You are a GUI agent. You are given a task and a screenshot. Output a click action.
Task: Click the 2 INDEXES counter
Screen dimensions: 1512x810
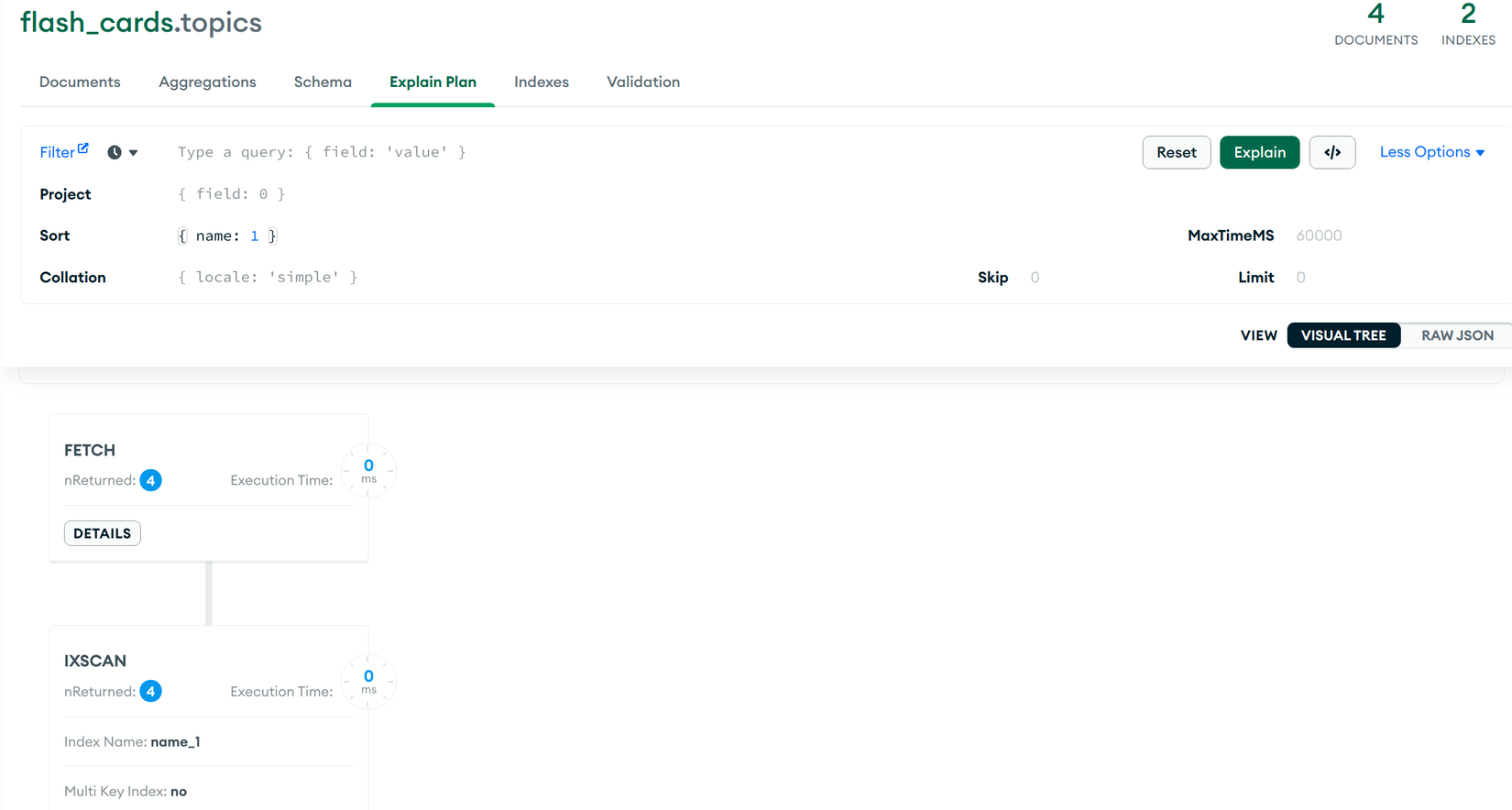point(1468,24)
